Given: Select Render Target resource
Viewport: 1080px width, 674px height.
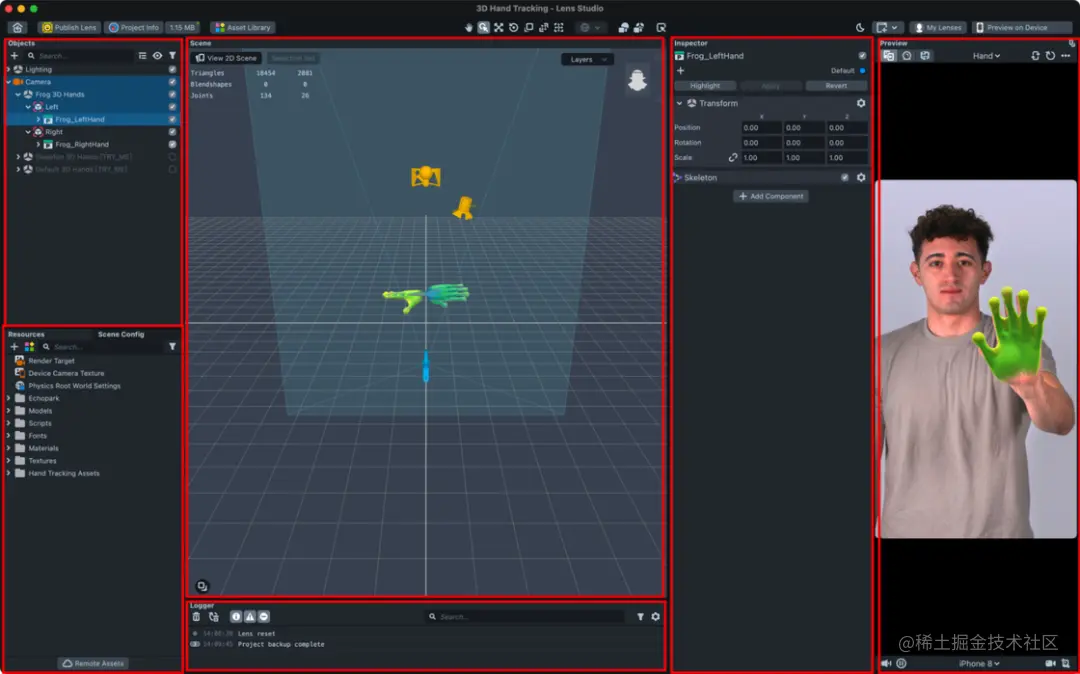Looking at the screenshot, I should [51, 361].
